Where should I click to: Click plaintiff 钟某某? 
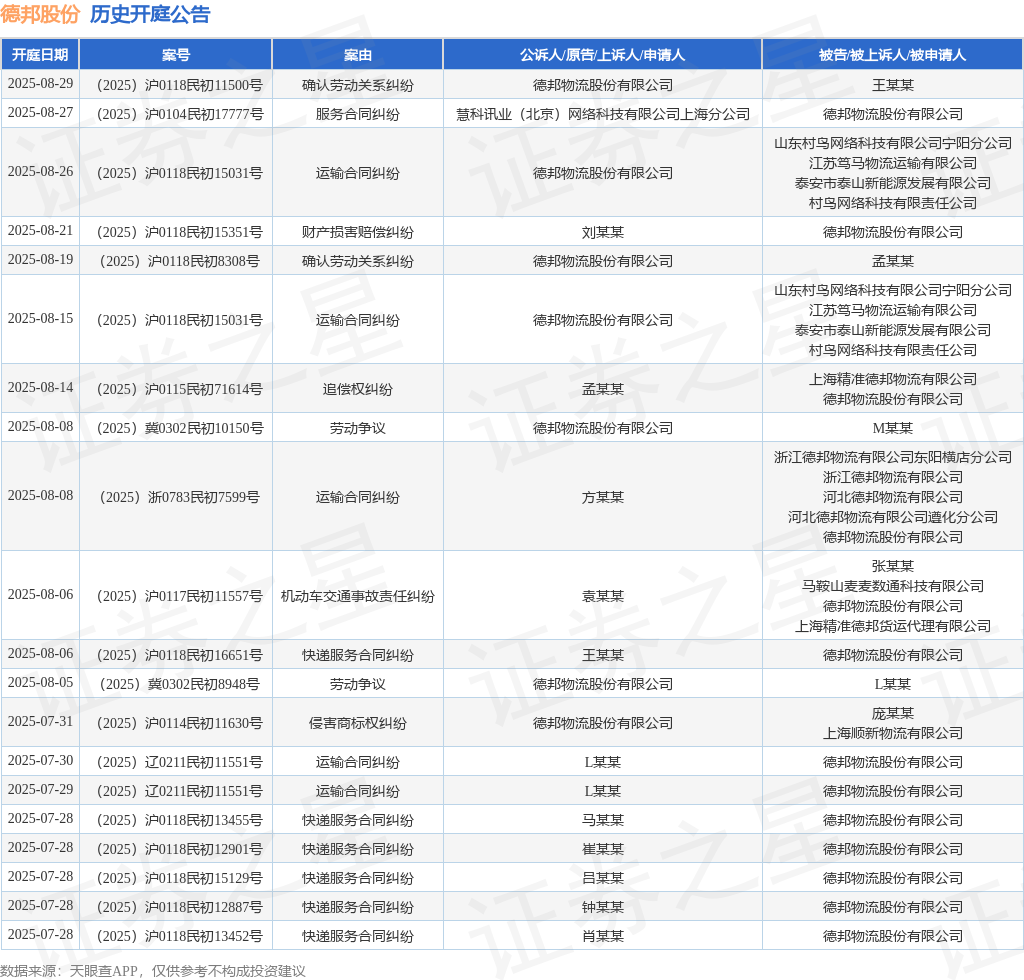602,907
